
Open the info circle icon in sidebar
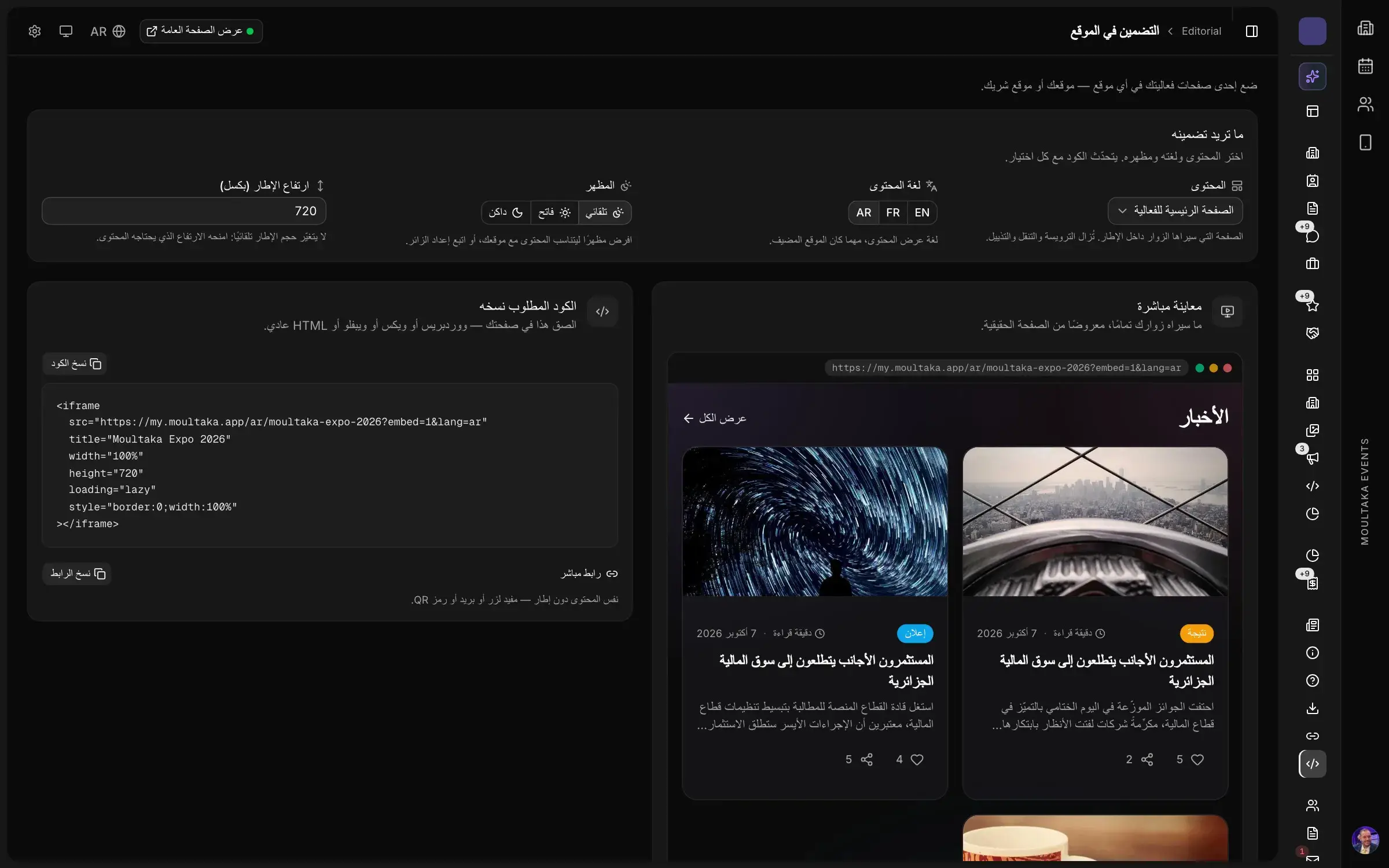click(x=1312, y=653)
